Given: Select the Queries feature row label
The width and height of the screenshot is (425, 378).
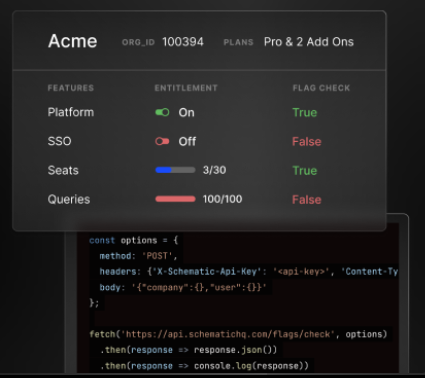Looking at the screenshot, I should pyautogui.click(x=69, y=199).
